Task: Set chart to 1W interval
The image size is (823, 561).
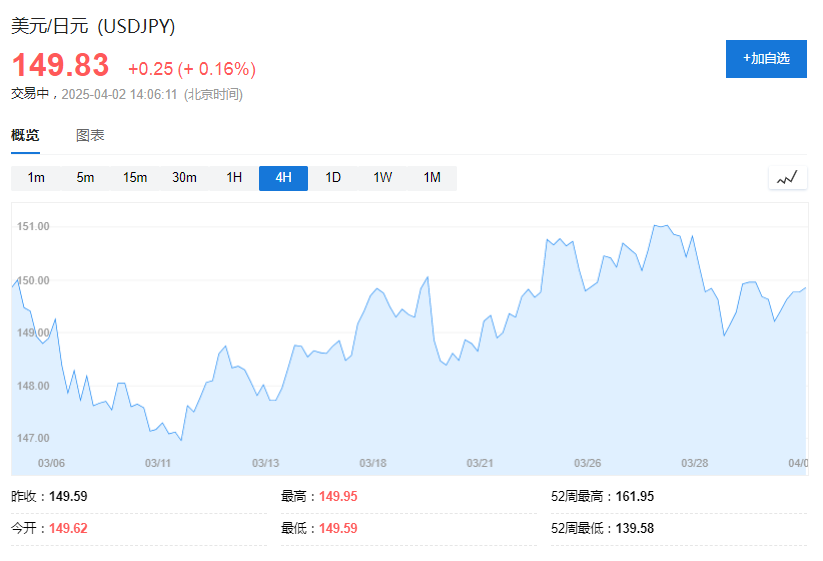Action: (x=383, y=178)
